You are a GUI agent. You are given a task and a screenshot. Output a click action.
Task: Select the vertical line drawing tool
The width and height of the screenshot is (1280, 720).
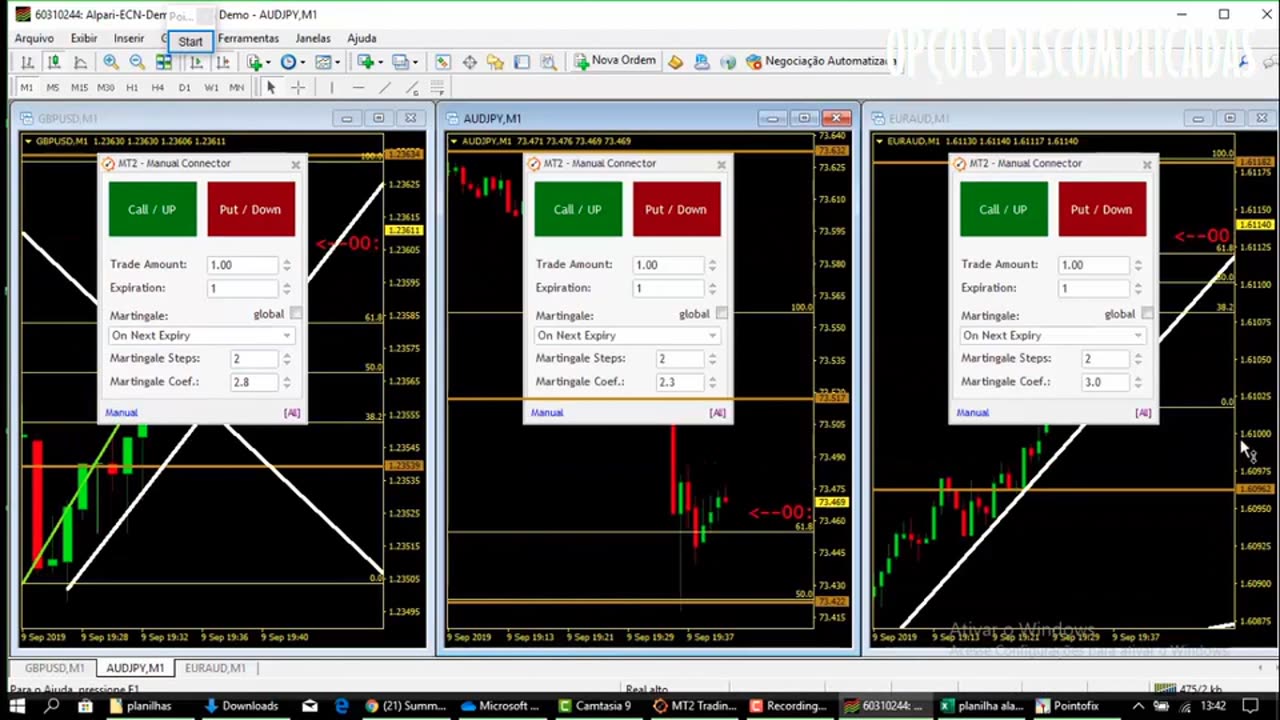332,88
